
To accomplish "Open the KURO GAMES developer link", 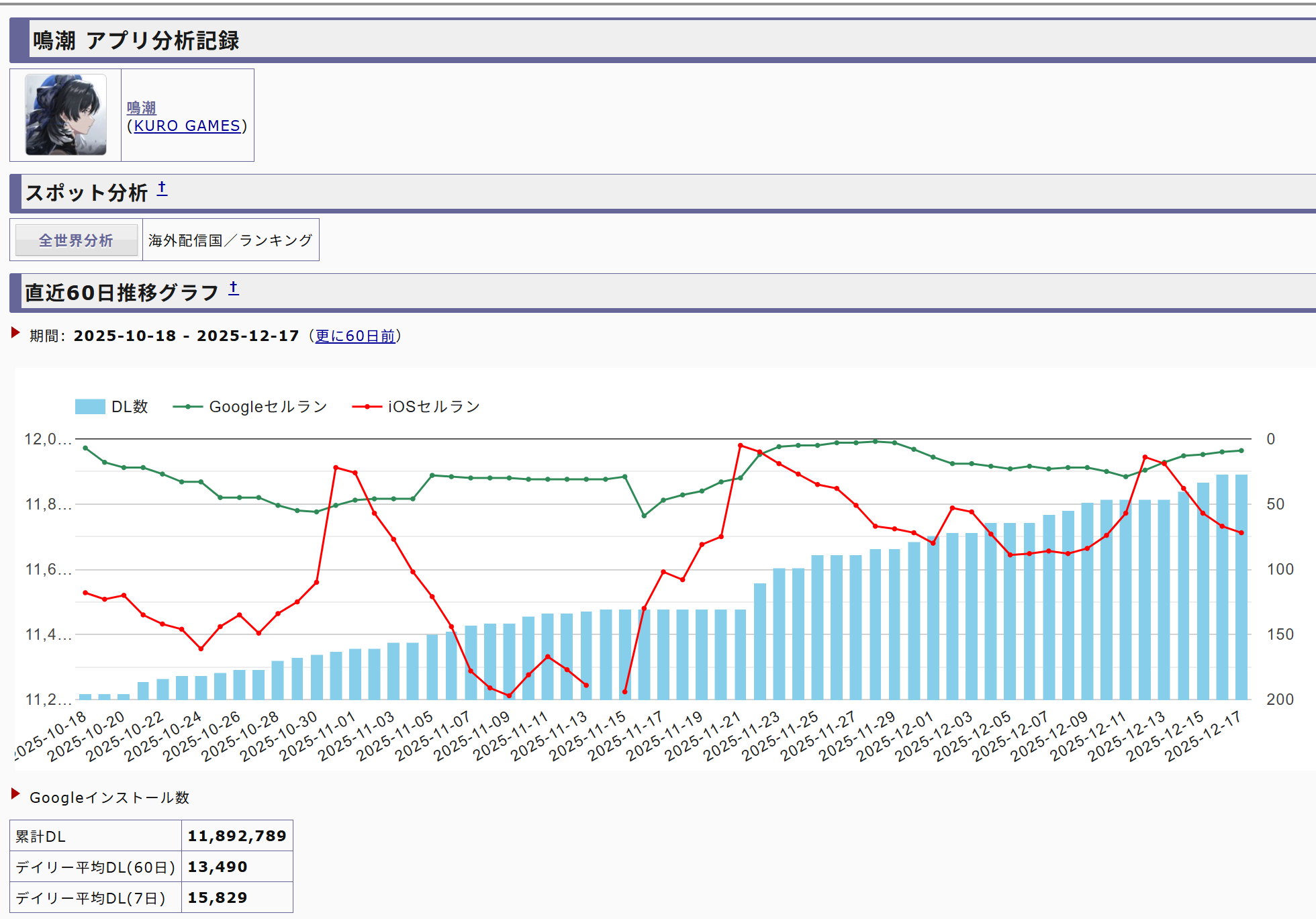I will point(187,126).
